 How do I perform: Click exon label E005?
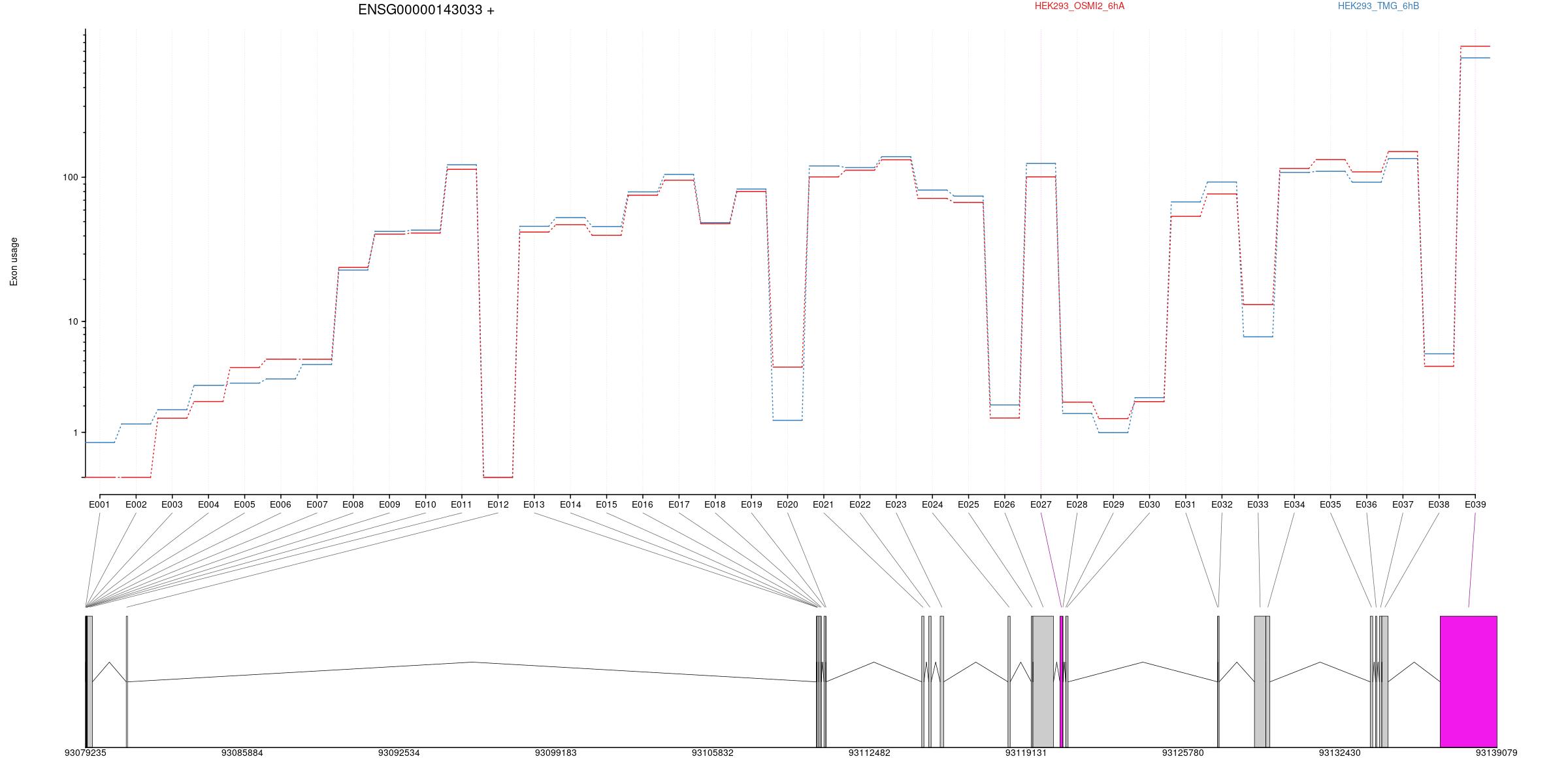tap(244, 504)
